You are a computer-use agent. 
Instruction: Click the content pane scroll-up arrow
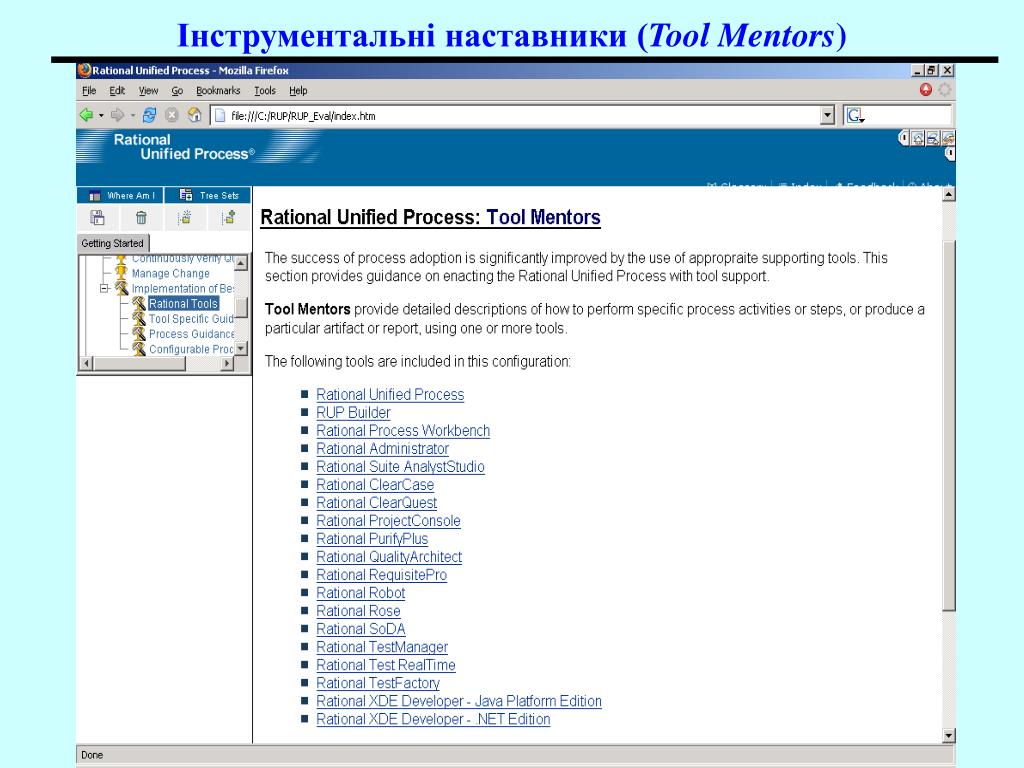[949, 194]
